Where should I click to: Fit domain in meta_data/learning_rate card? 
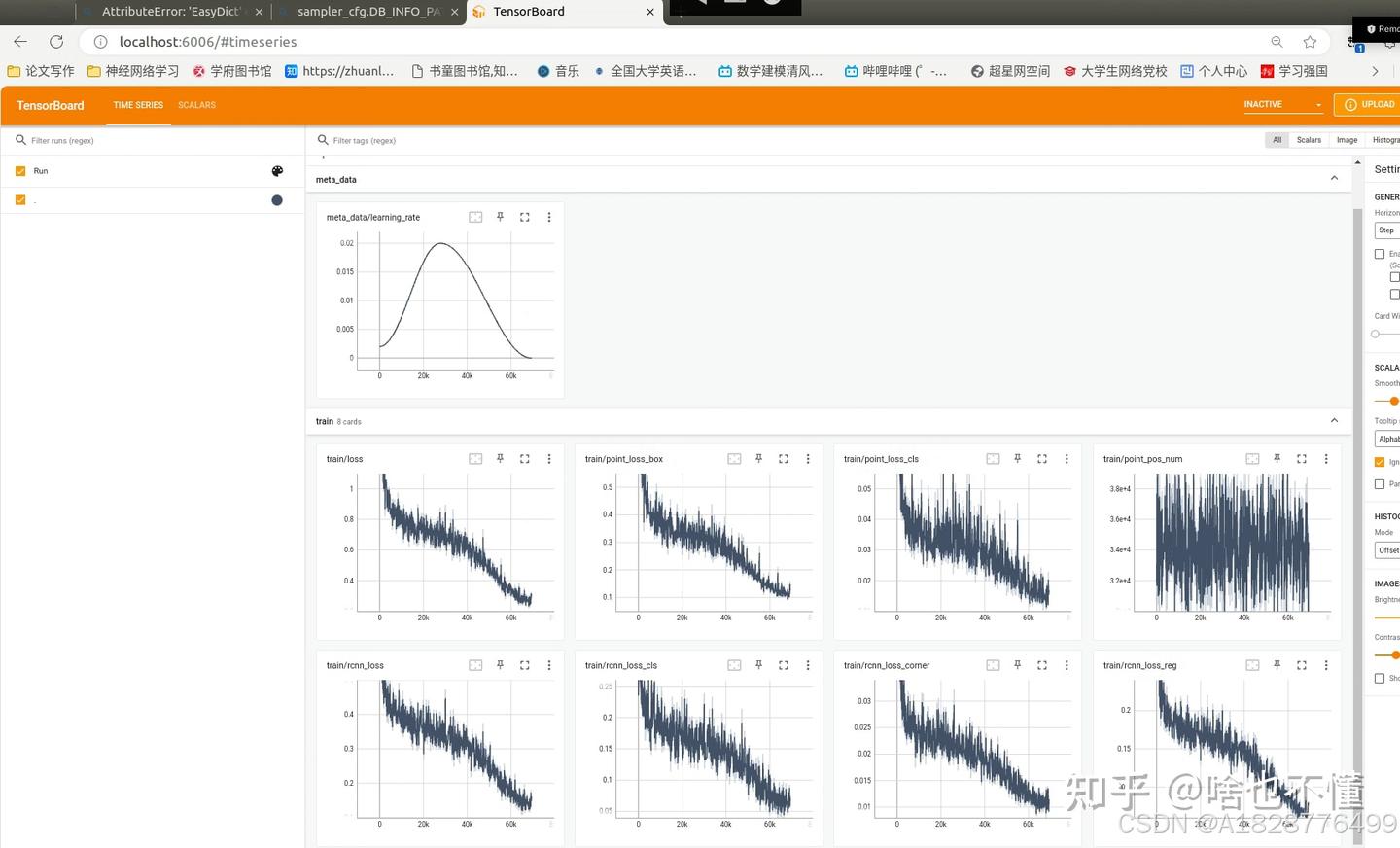(475, 217)
